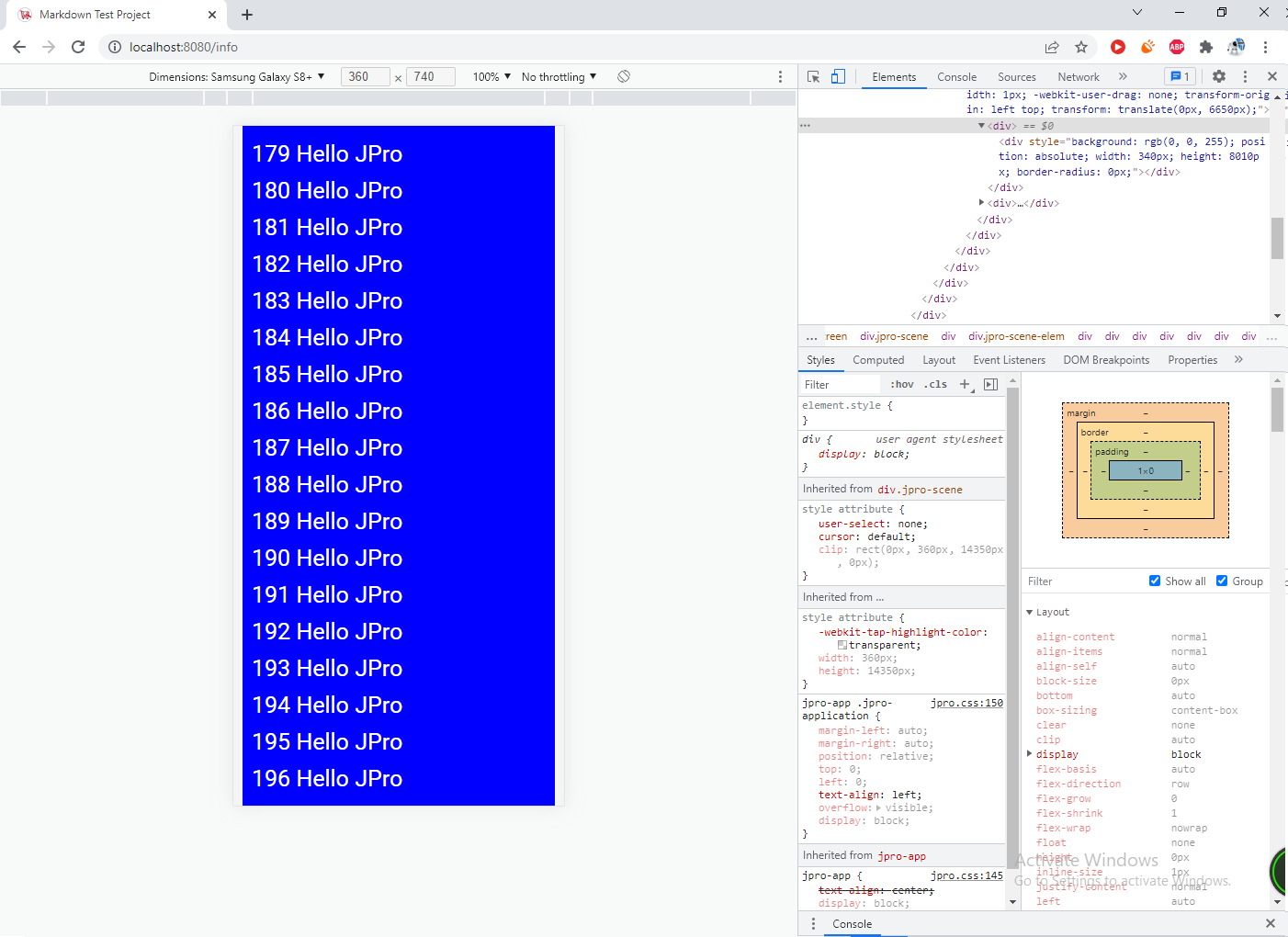Screen dimensions: 1288x937
Task: Reload the page in Chrome
Action: (77, 47)
